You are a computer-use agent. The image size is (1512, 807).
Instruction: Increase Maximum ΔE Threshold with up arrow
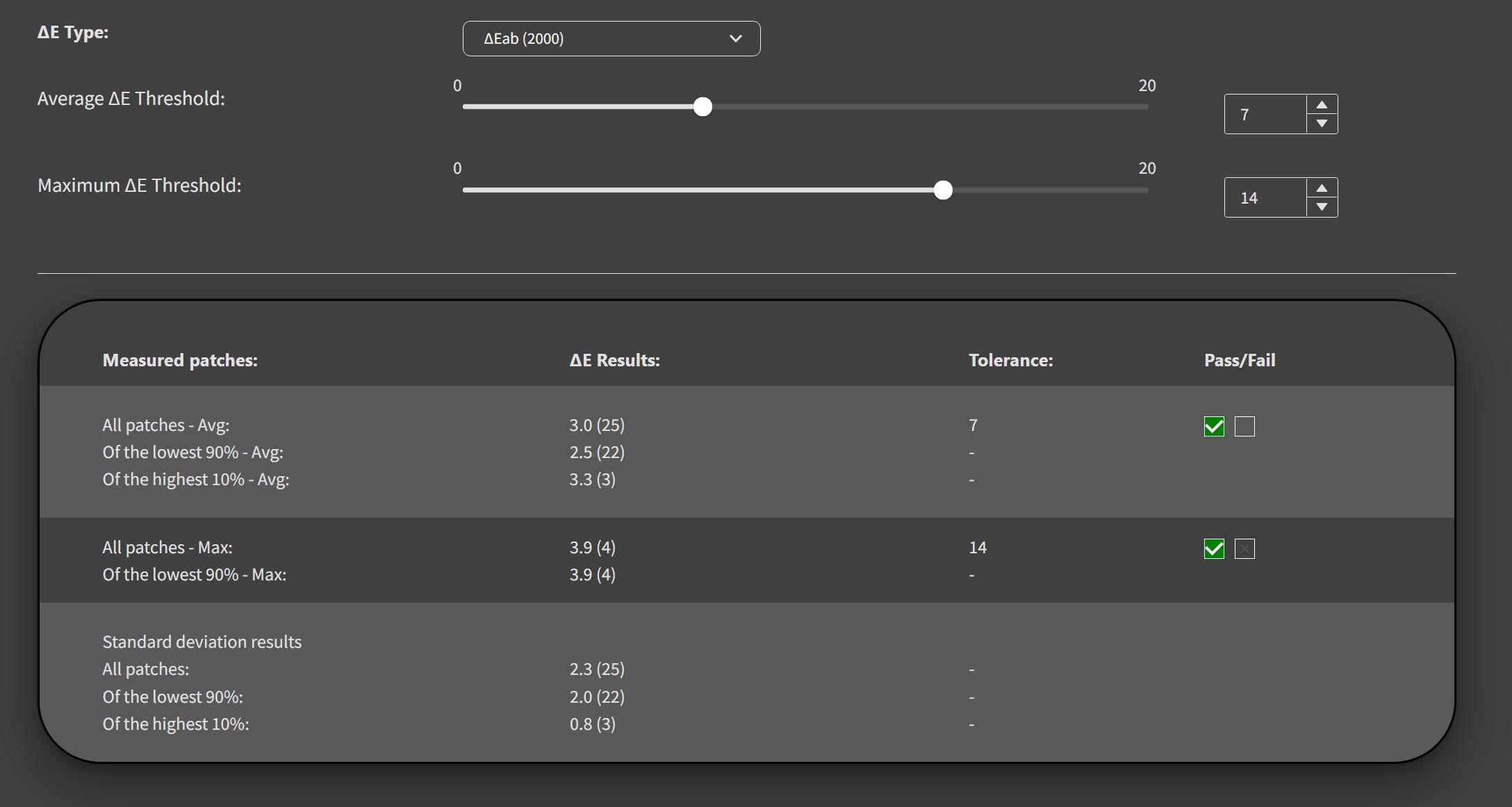click(1322, 188)
